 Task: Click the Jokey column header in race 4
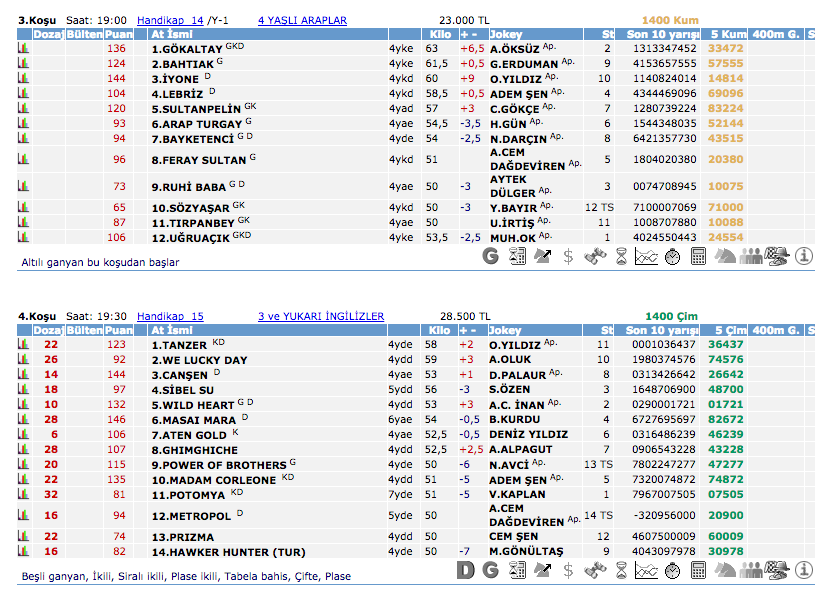click(x=505, y=330)
